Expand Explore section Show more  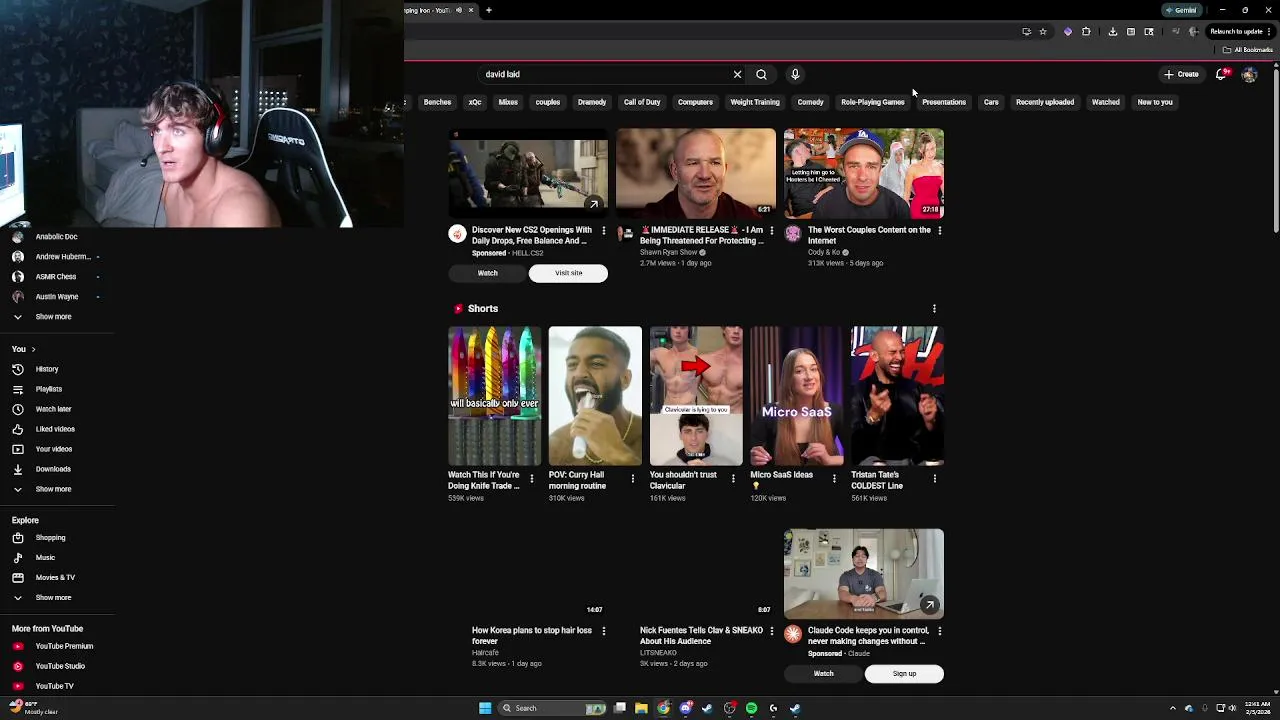click(x=55, y=598)
